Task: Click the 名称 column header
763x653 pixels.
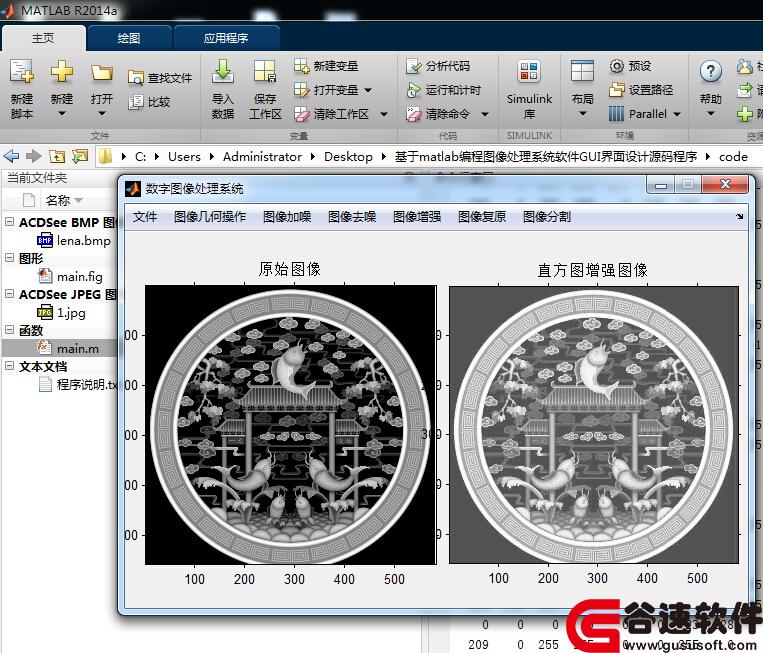Action: (58, 200)
